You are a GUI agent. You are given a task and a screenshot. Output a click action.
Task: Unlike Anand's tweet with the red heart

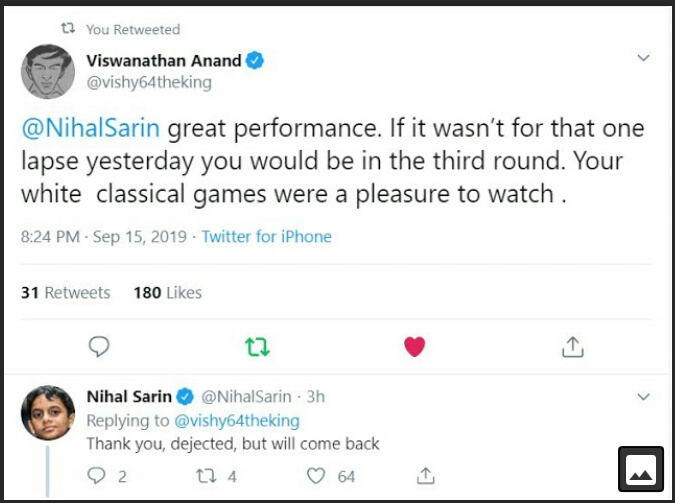tap(414, 346)
